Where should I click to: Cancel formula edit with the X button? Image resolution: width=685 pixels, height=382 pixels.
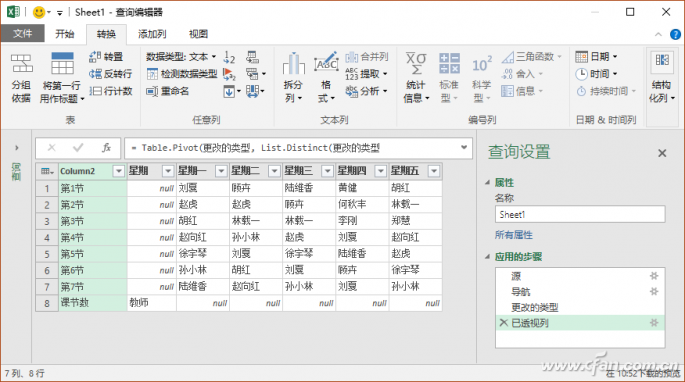tap(52, 148)
